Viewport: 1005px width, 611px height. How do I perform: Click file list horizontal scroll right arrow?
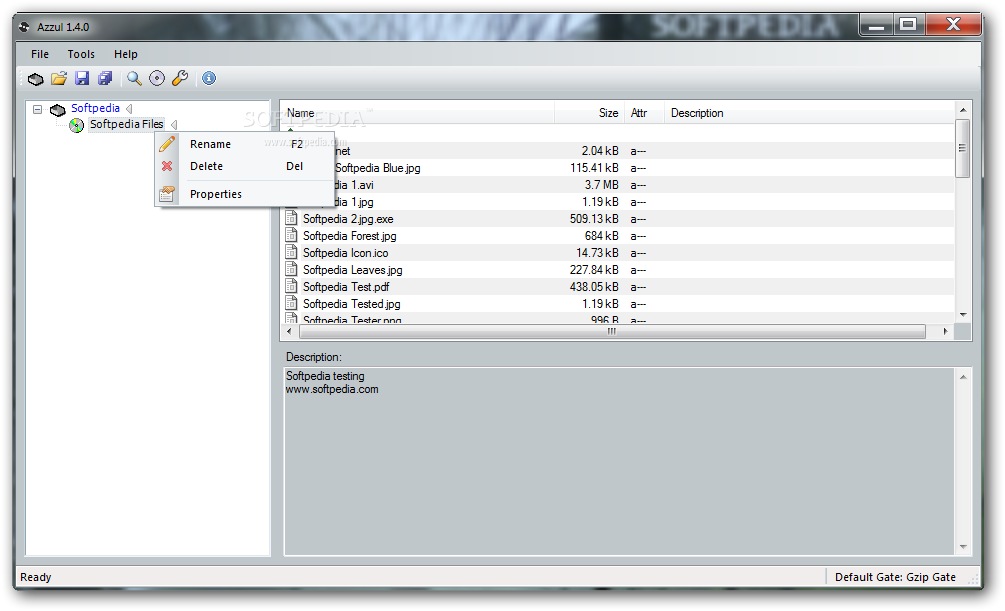point(945,331)
